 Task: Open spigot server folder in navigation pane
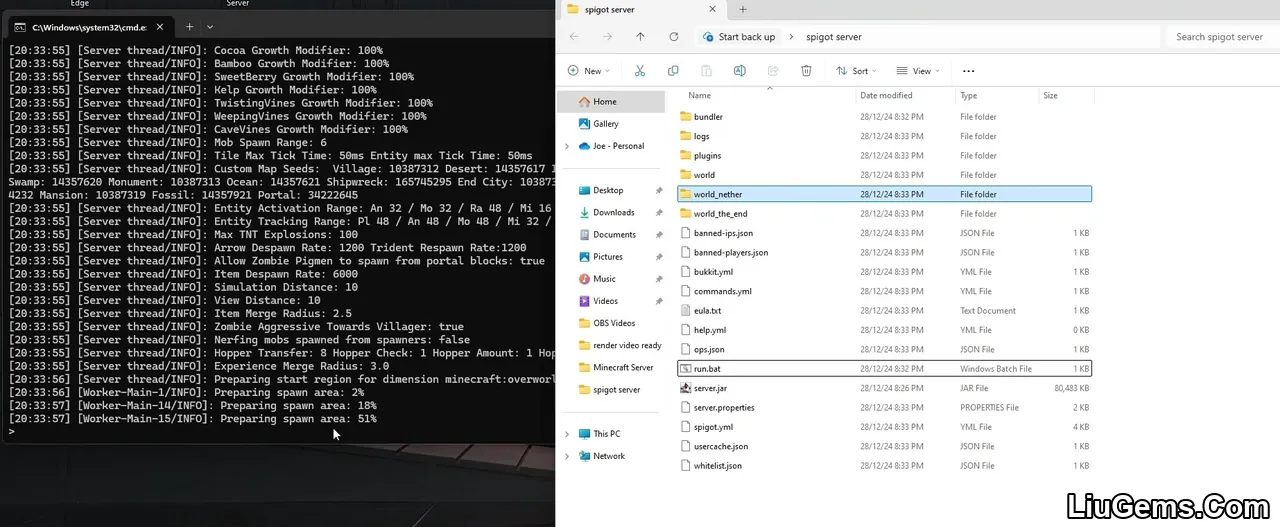pyautogui.click(x=609, y=390)
